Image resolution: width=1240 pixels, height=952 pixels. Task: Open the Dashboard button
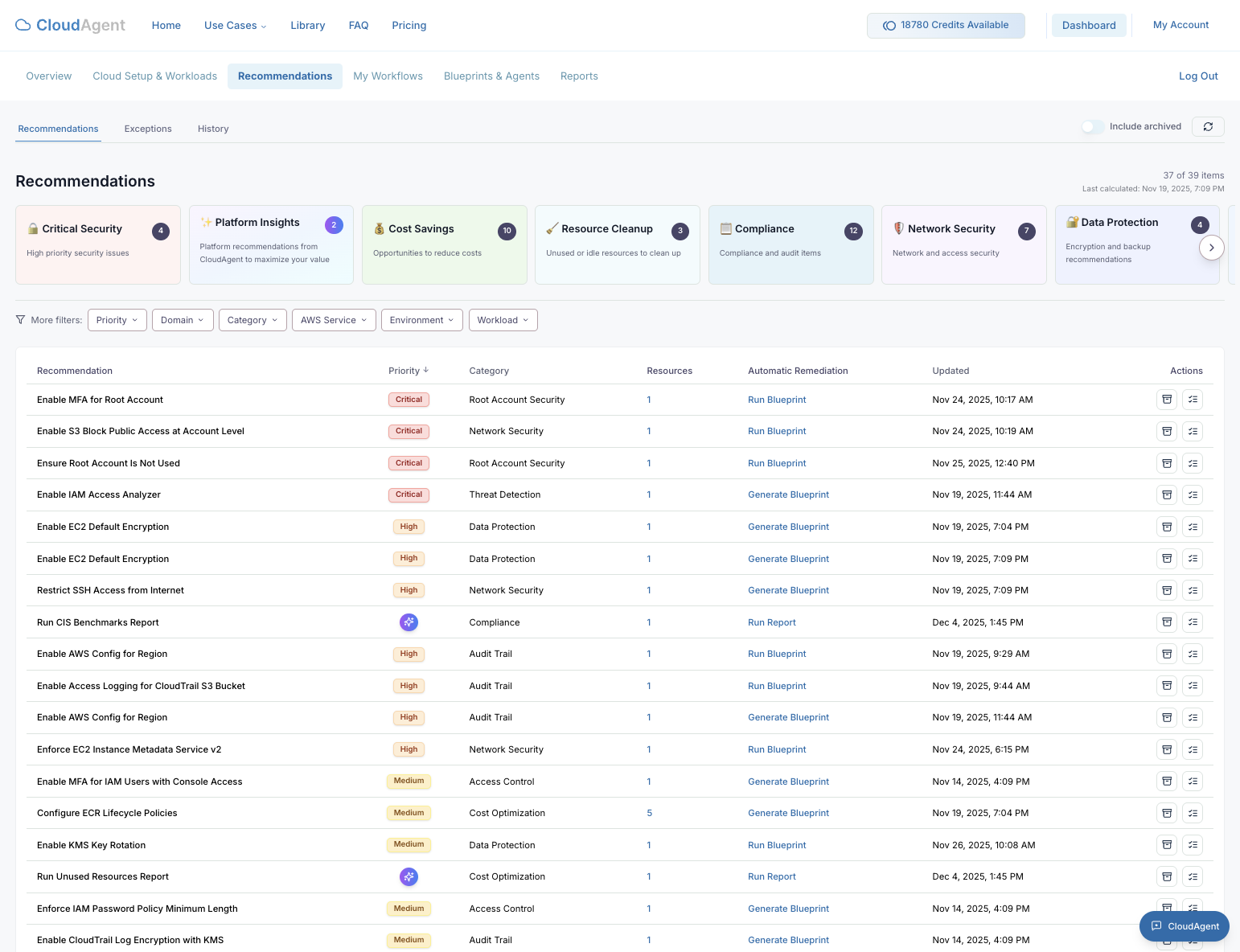click(1088, 25)
